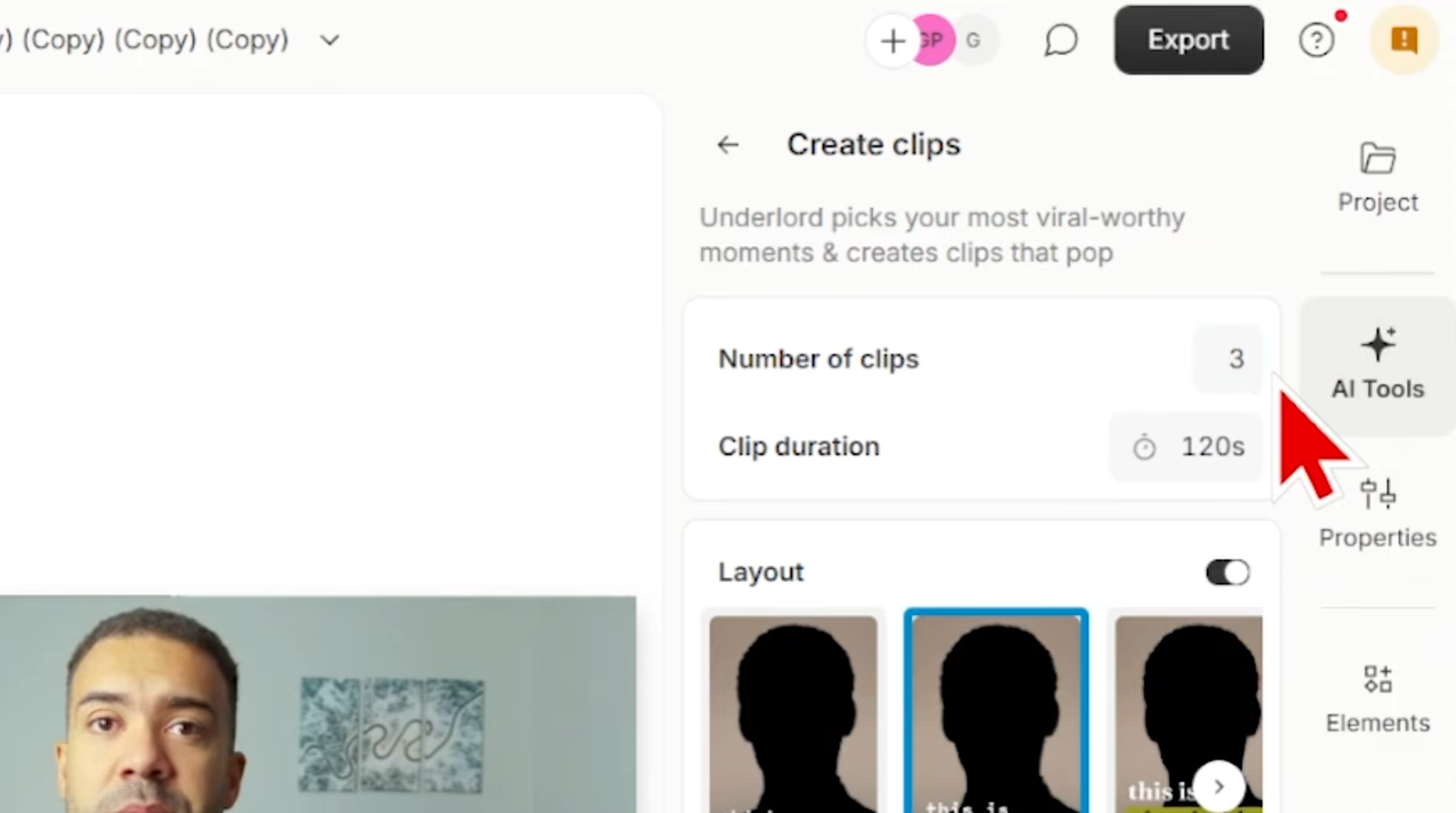
Task: Switch to the AI Tools sidebar tab
Action: click(1377, 362)
